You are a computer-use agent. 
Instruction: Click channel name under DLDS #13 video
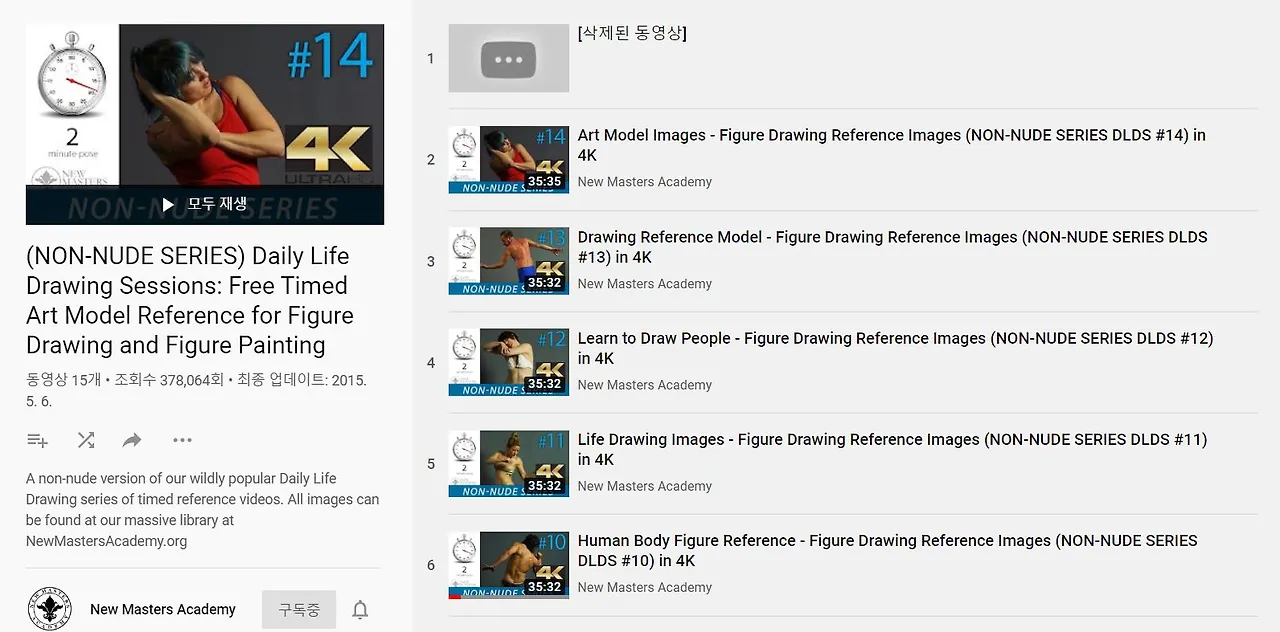(645, 284)
